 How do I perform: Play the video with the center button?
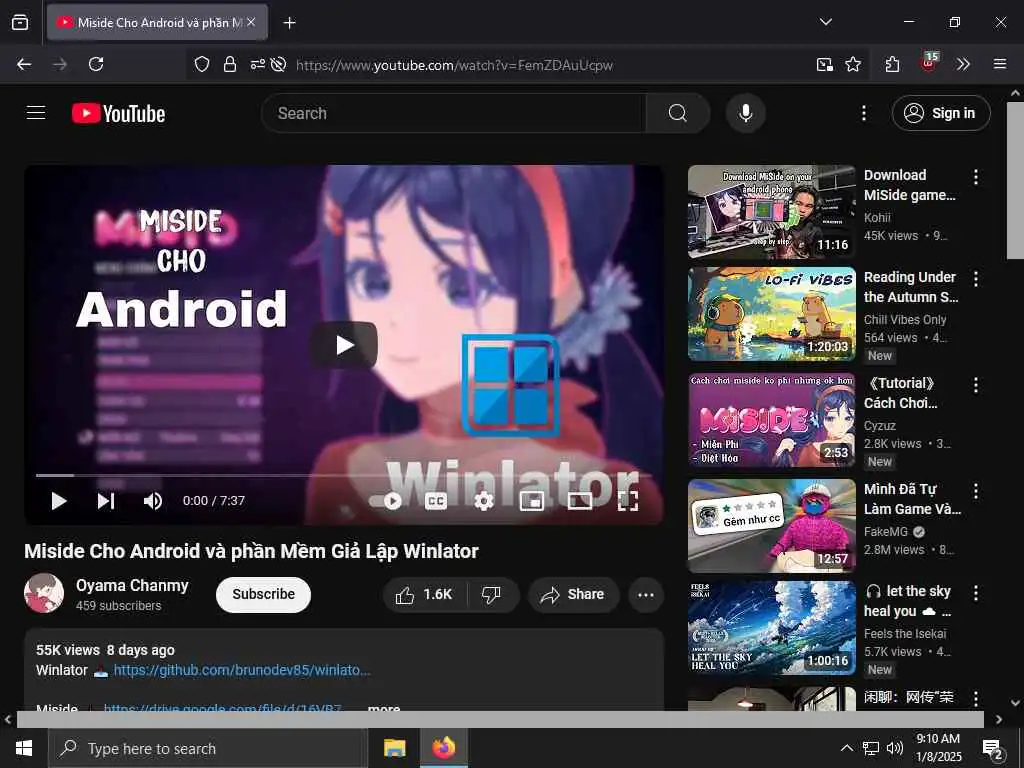click(x=344, y=344)
